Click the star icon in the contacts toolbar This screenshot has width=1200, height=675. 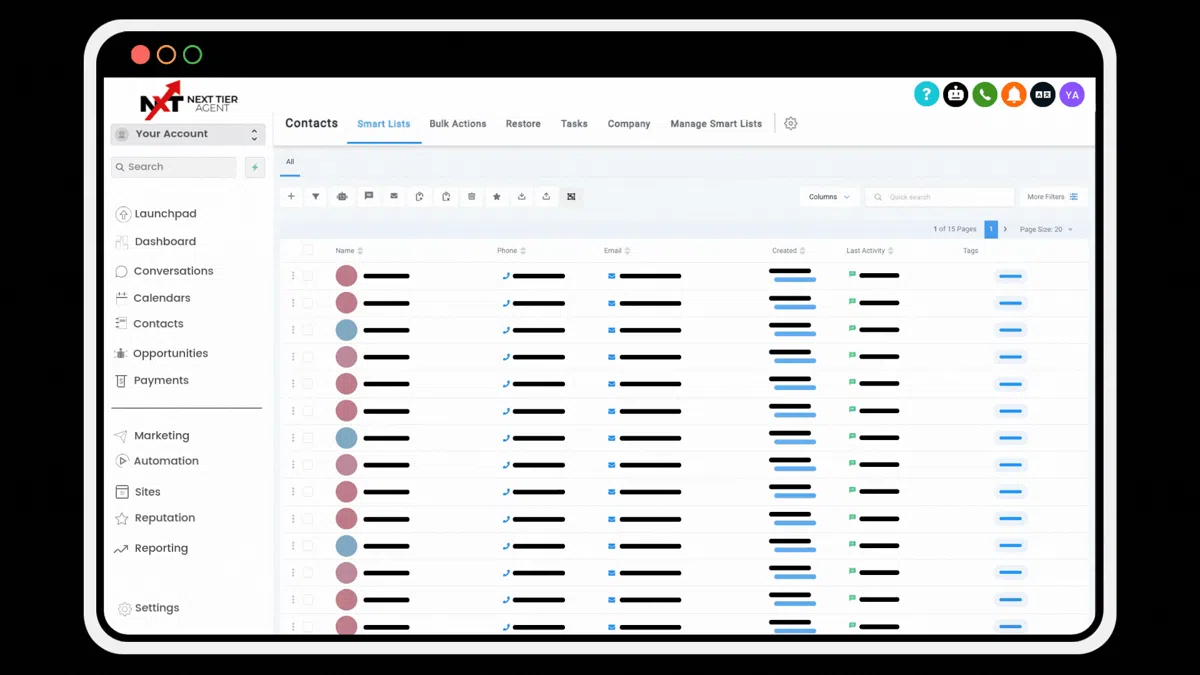(497, 197)
